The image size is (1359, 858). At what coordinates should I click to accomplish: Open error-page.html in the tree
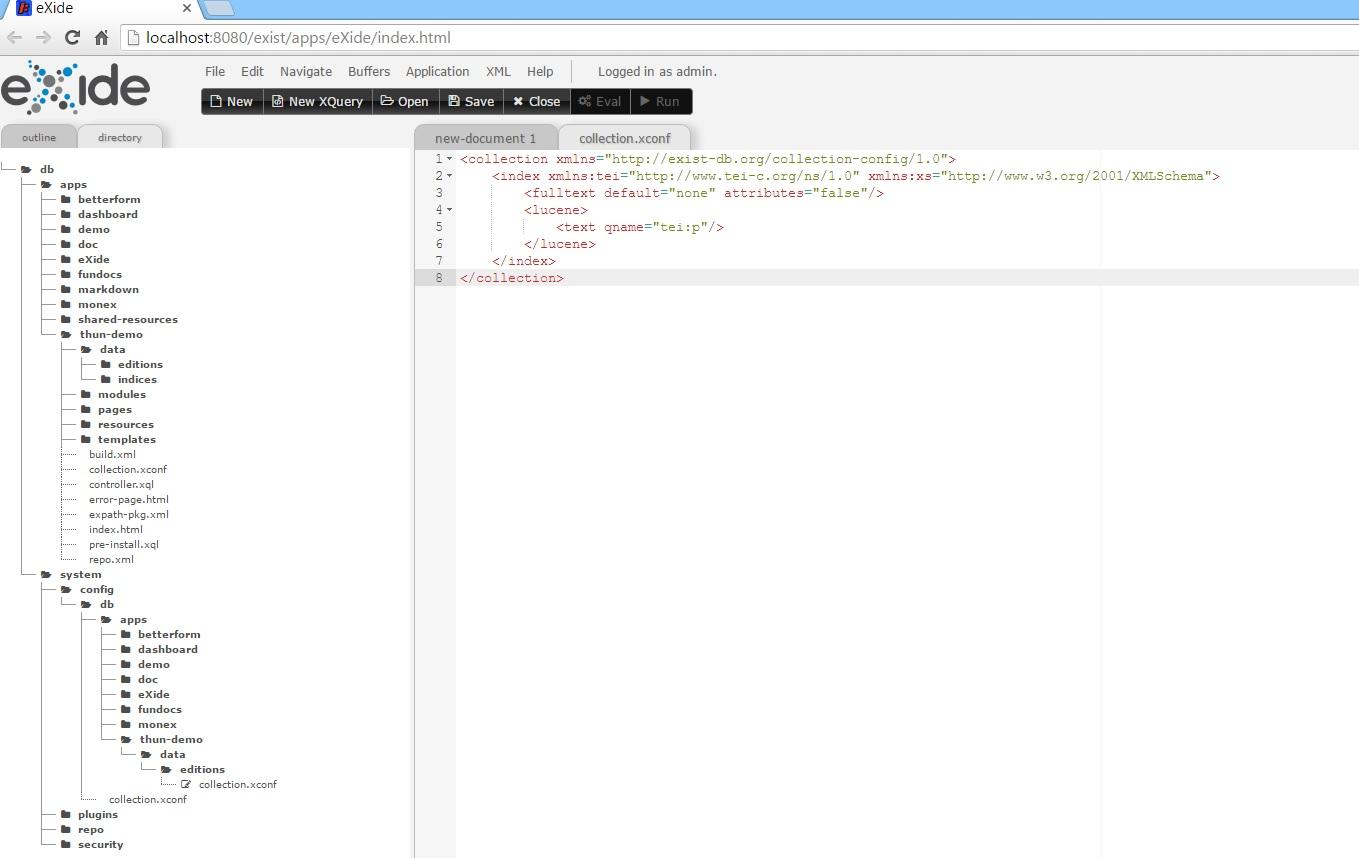coord(128,499)
